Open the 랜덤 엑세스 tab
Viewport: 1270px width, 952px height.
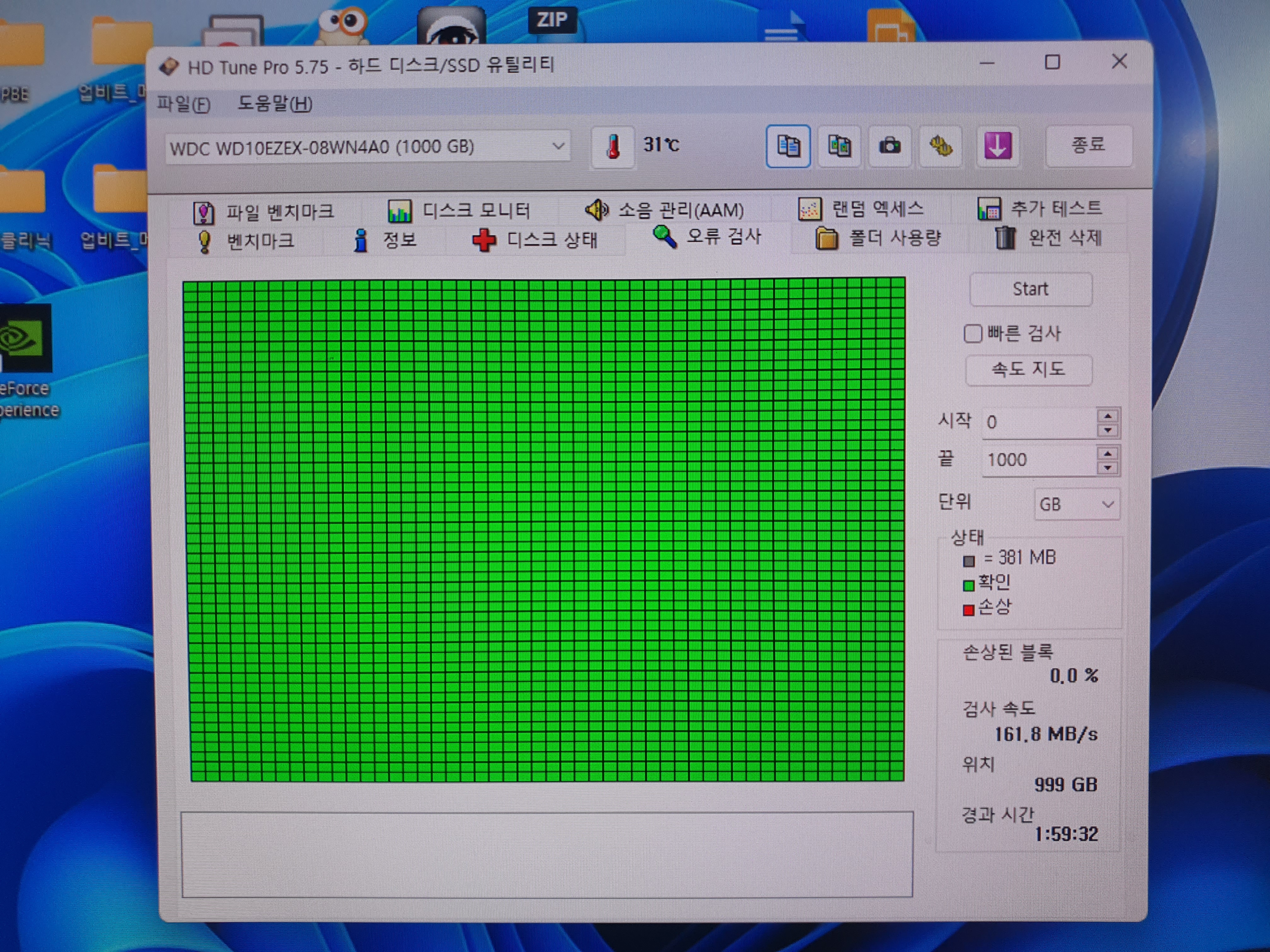coord(861,208)
